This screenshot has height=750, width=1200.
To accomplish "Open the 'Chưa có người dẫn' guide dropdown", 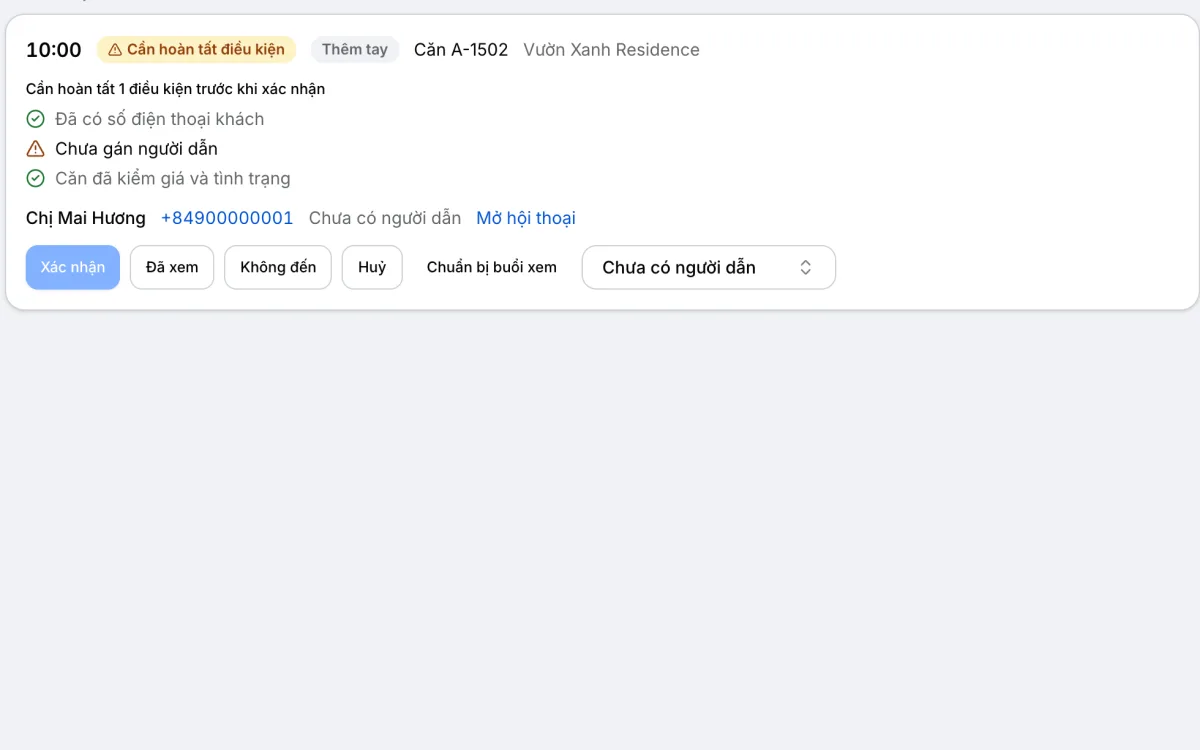I will 708,268.
